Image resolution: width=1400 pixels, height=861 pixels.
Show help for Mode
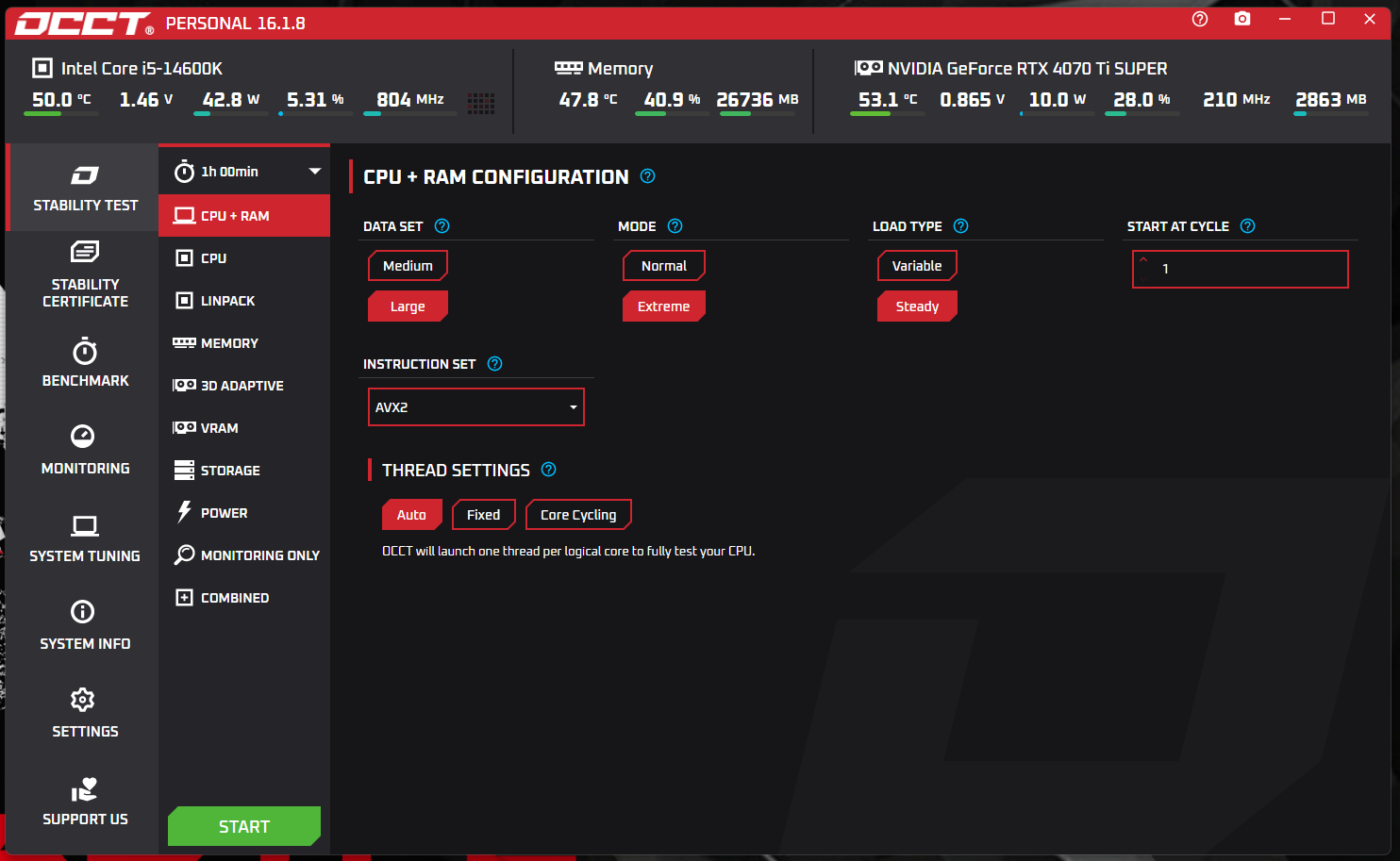pyautogui.click(x=675, y=226)
